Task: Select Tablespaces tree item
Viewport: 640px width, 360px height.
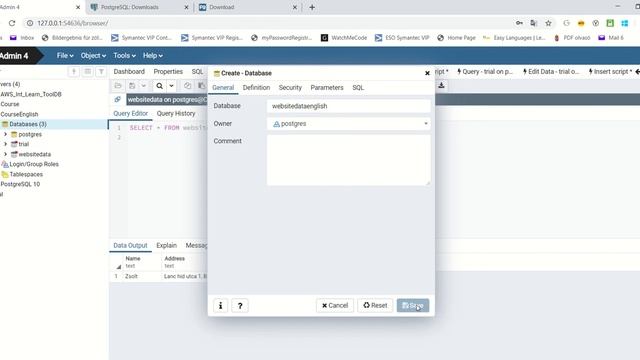Action: [x=26, y=174]
